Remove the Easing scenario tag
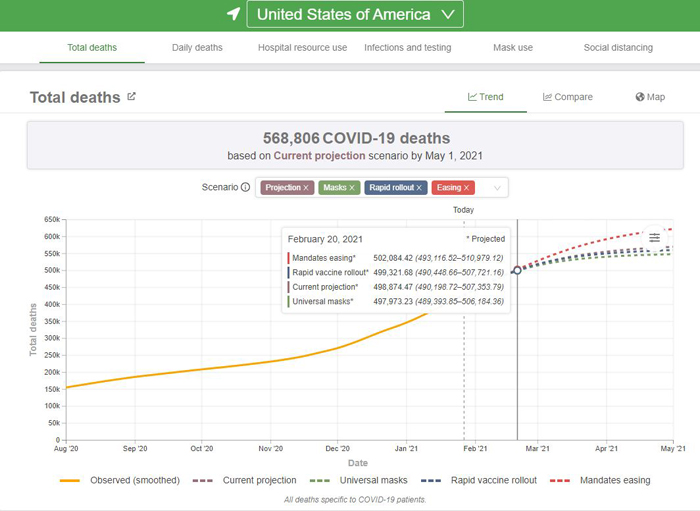Image resolution: width=700 pixels, height=511 pixels. point(466,188)
